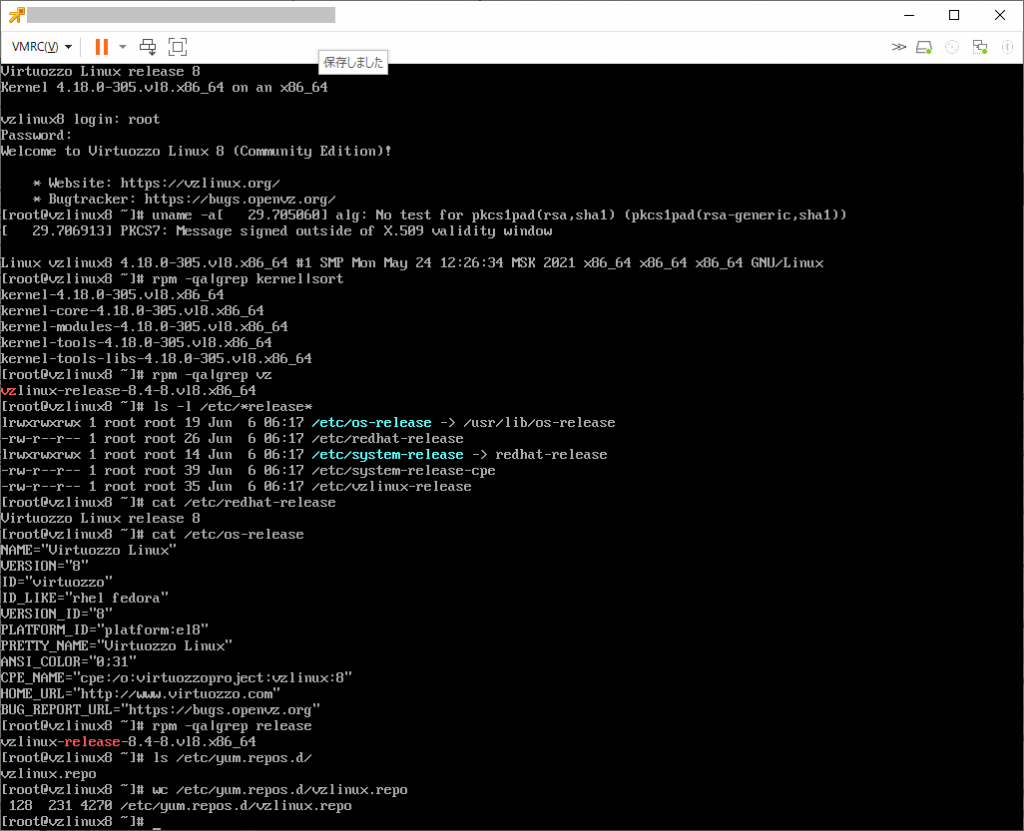Close the remote console window
Viewport: 1024px width, 831px height.
pyautogui.click(x=1000, y=15)
